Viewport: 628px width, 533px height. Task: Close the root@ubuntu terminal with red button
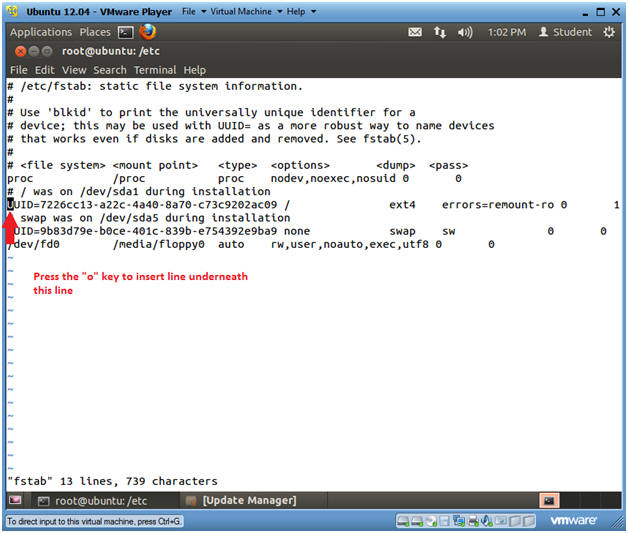tap(20, 51)
